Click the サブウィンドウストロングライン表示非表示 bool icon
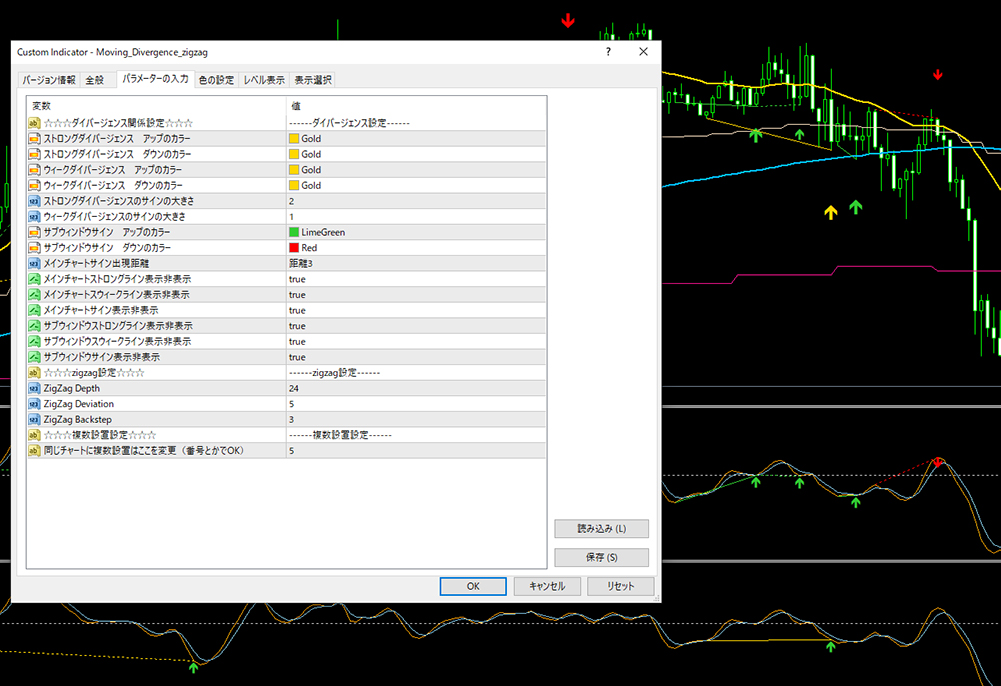1001x686 pixels. 34,325
